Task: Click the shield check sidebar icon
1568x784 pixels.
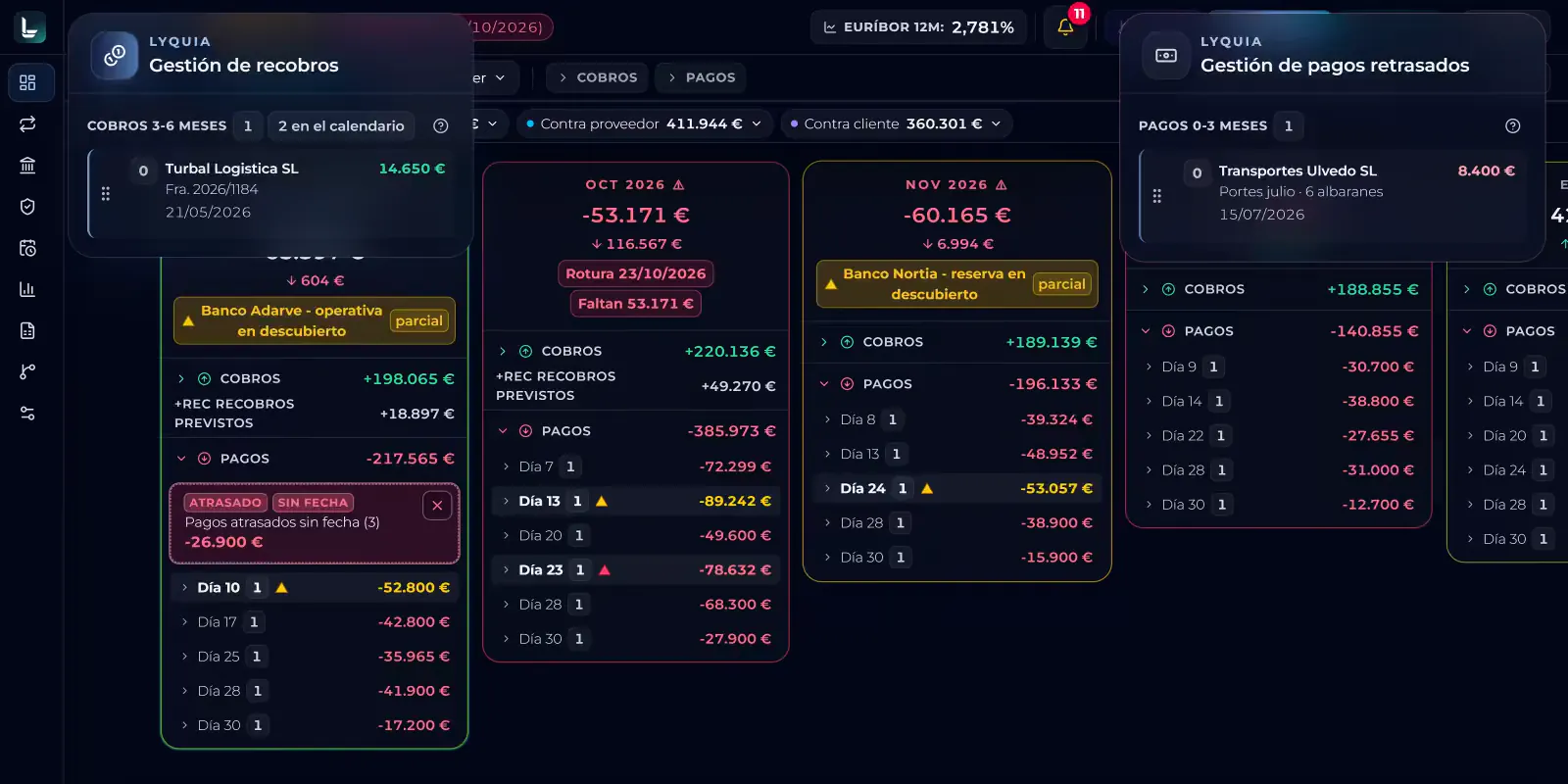Action: 27,206
